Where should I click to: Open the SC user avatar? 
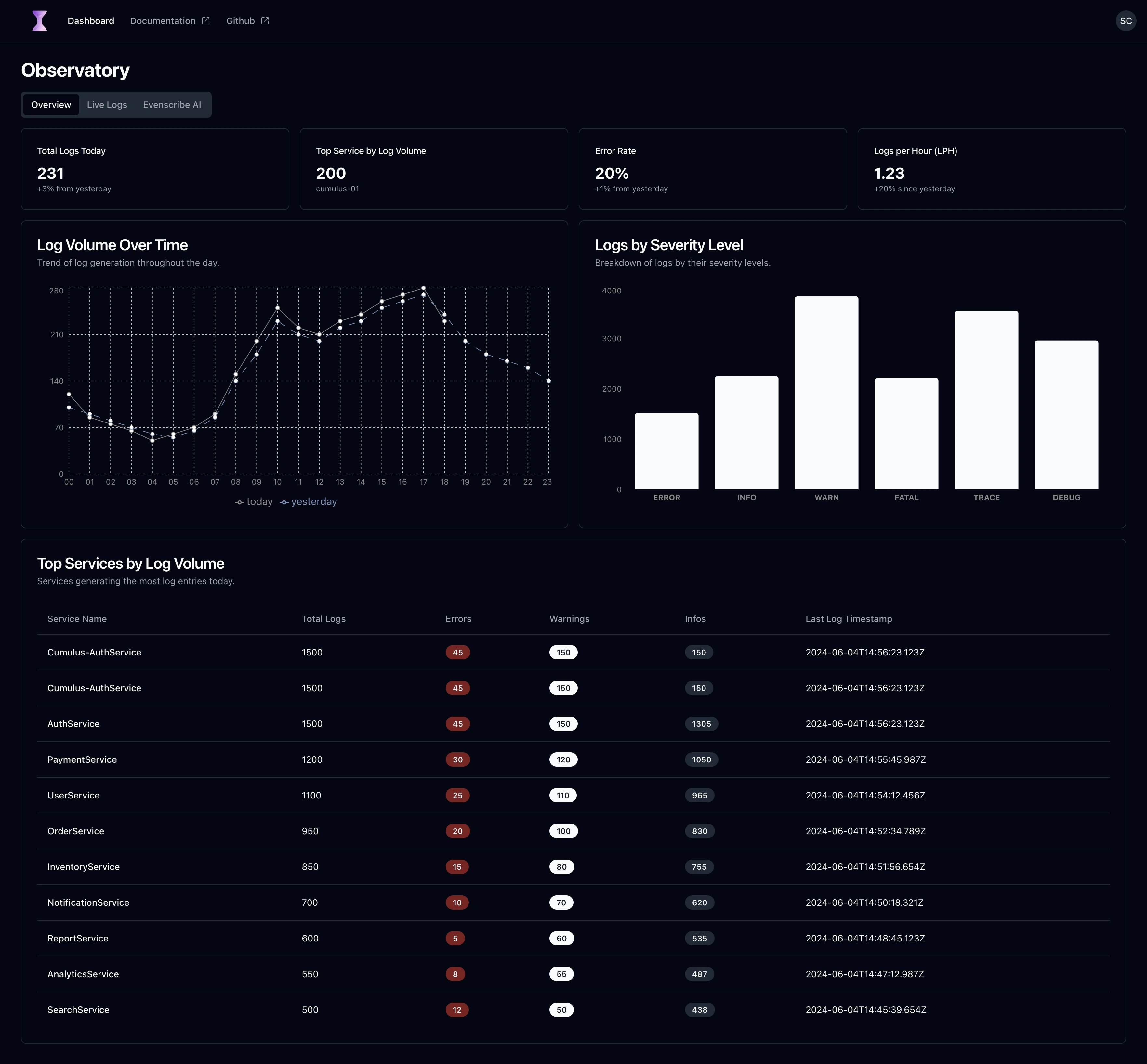click(1125, 21)
